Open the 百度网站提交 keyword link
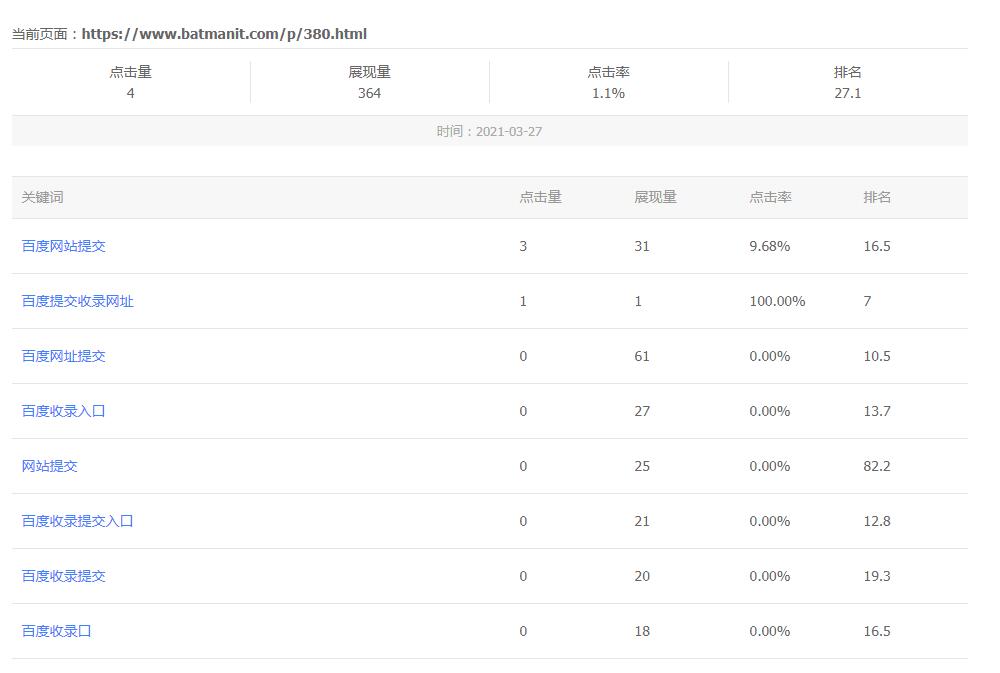The width and height of the screenshot is (1000, 673). 64,246
